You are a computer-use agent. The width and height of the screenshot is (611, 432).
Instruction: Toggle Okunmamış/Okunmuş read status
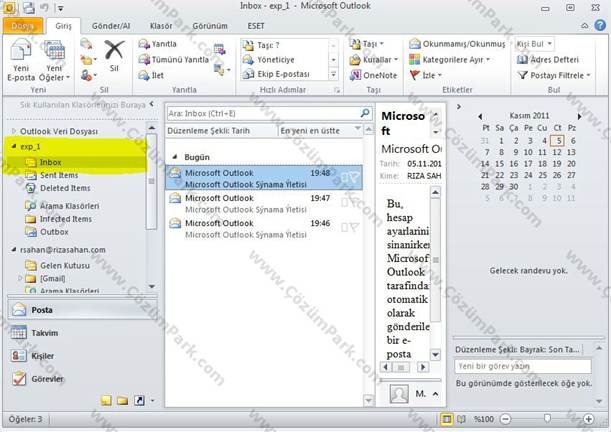coord(457,44)
